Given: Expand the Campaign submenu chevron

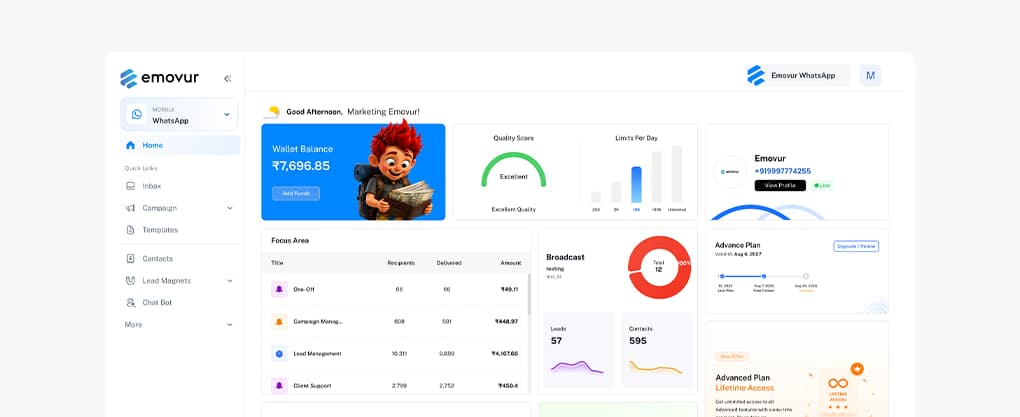Looking at the screenshot, I should (x=230, y=208).
